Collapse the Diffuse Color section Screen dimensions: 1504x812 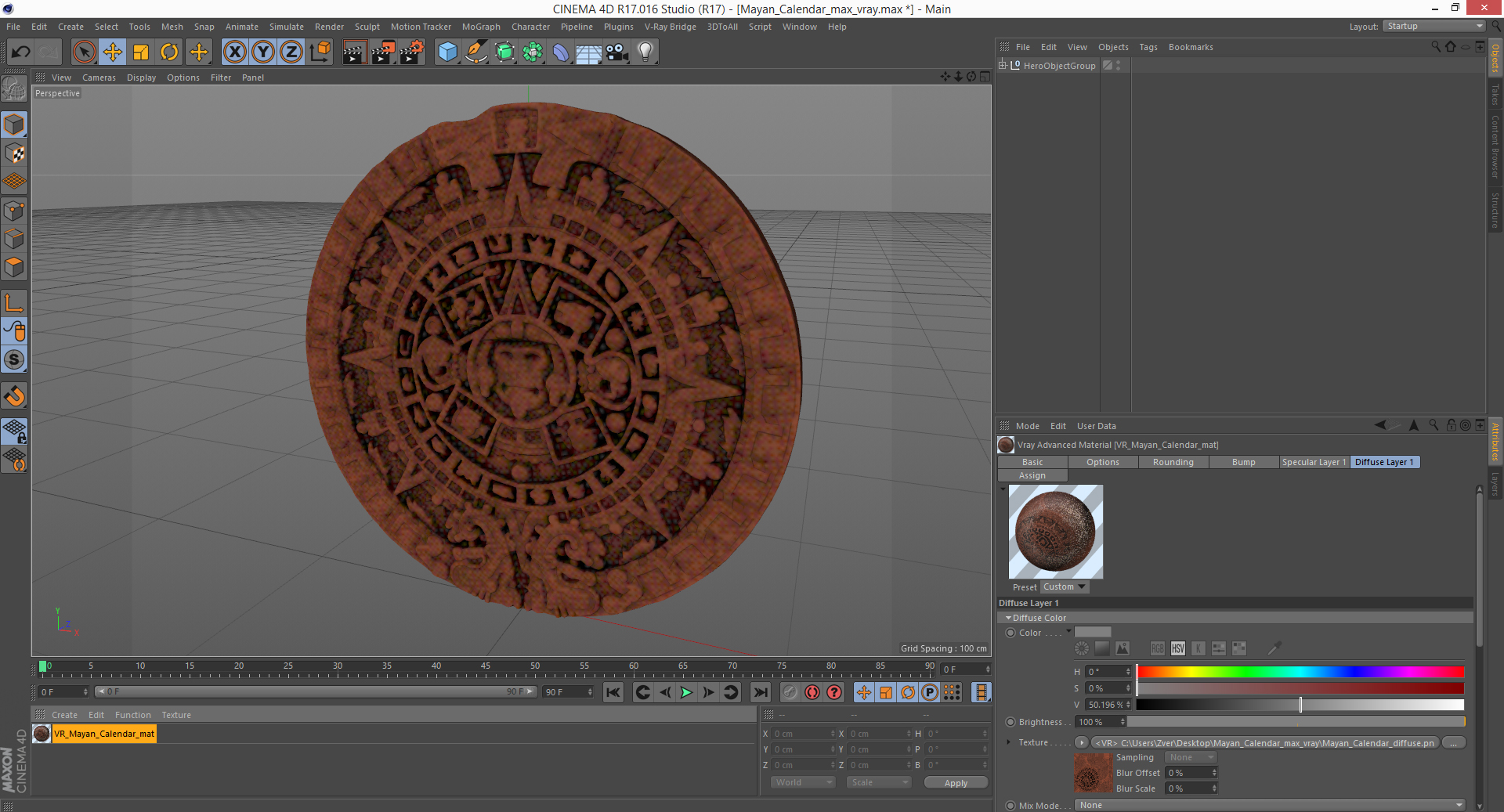tap(1008, 618)
